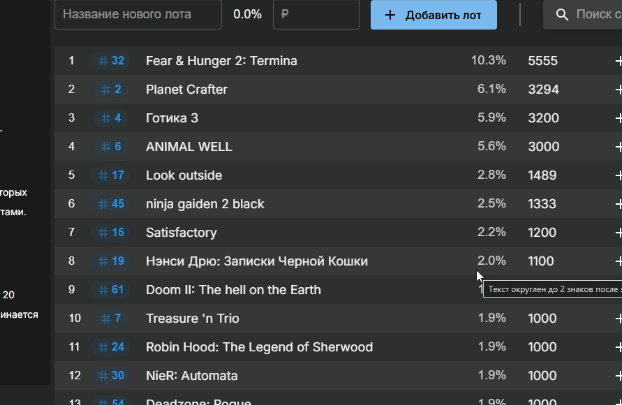Image resolution: width=622 pixels, height=405 pixels.
Task: Click the Treasure 'n Trio lot name
Action: click(192, 318)
